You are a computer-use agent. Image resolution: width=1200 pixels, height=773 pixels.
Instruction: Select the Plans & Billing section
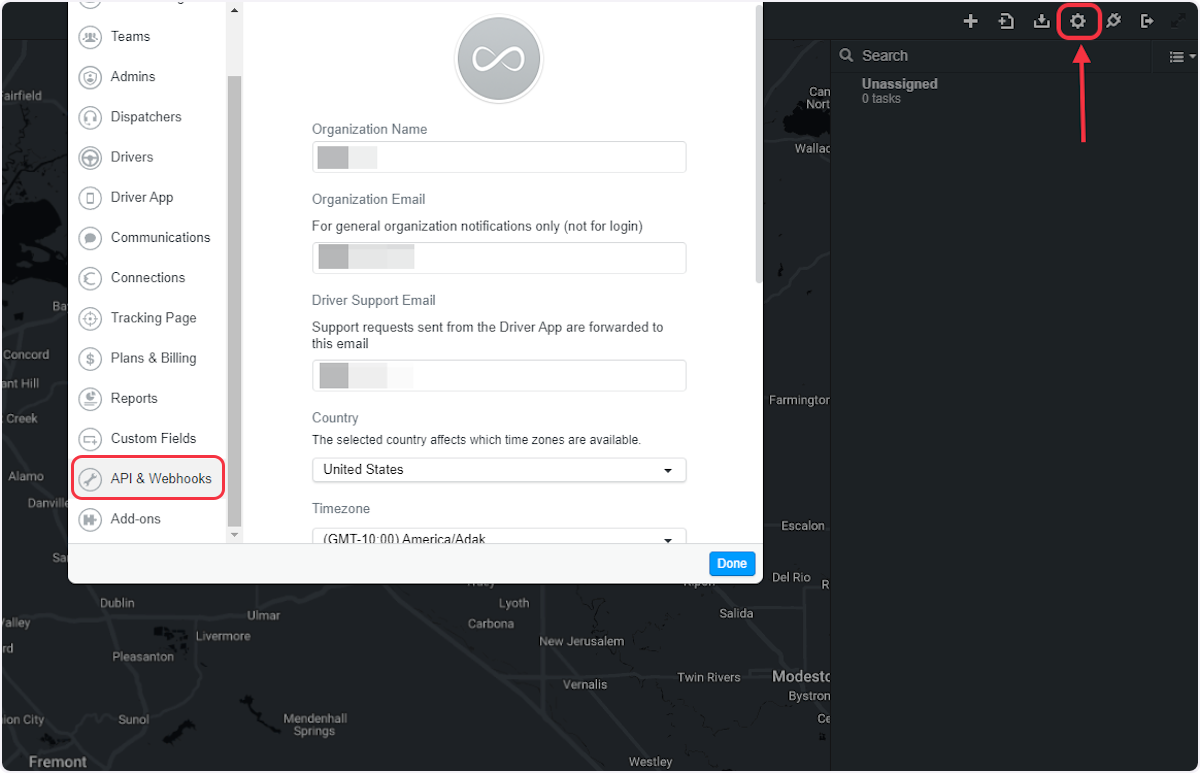tap(152, 358)
